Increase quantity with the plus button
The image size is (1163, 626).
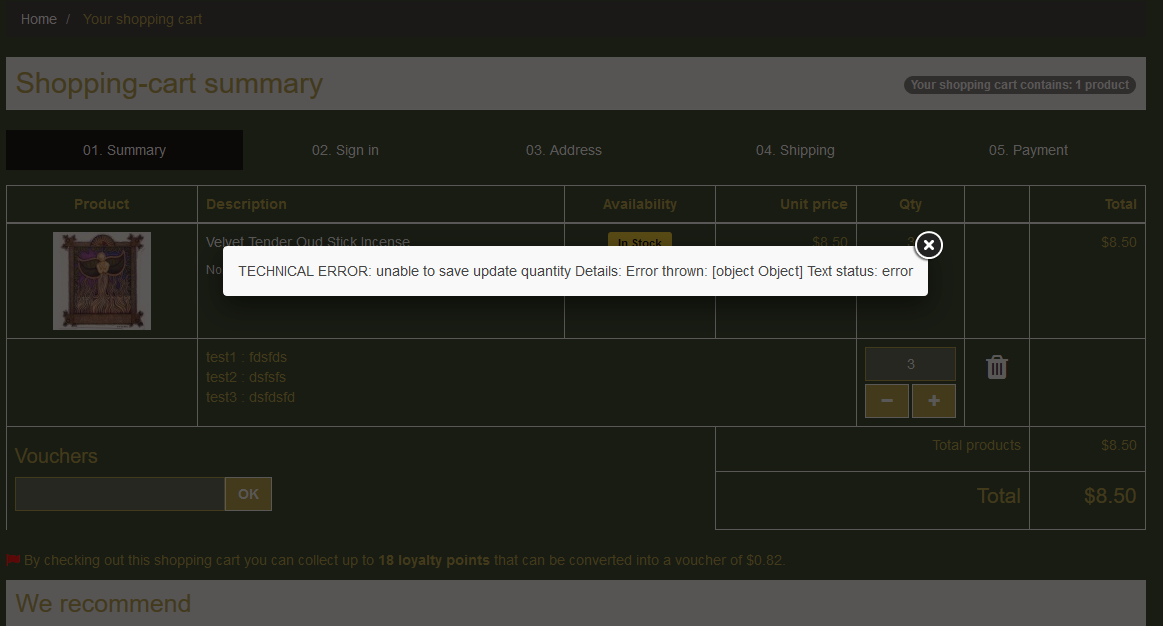pos(934,401)
